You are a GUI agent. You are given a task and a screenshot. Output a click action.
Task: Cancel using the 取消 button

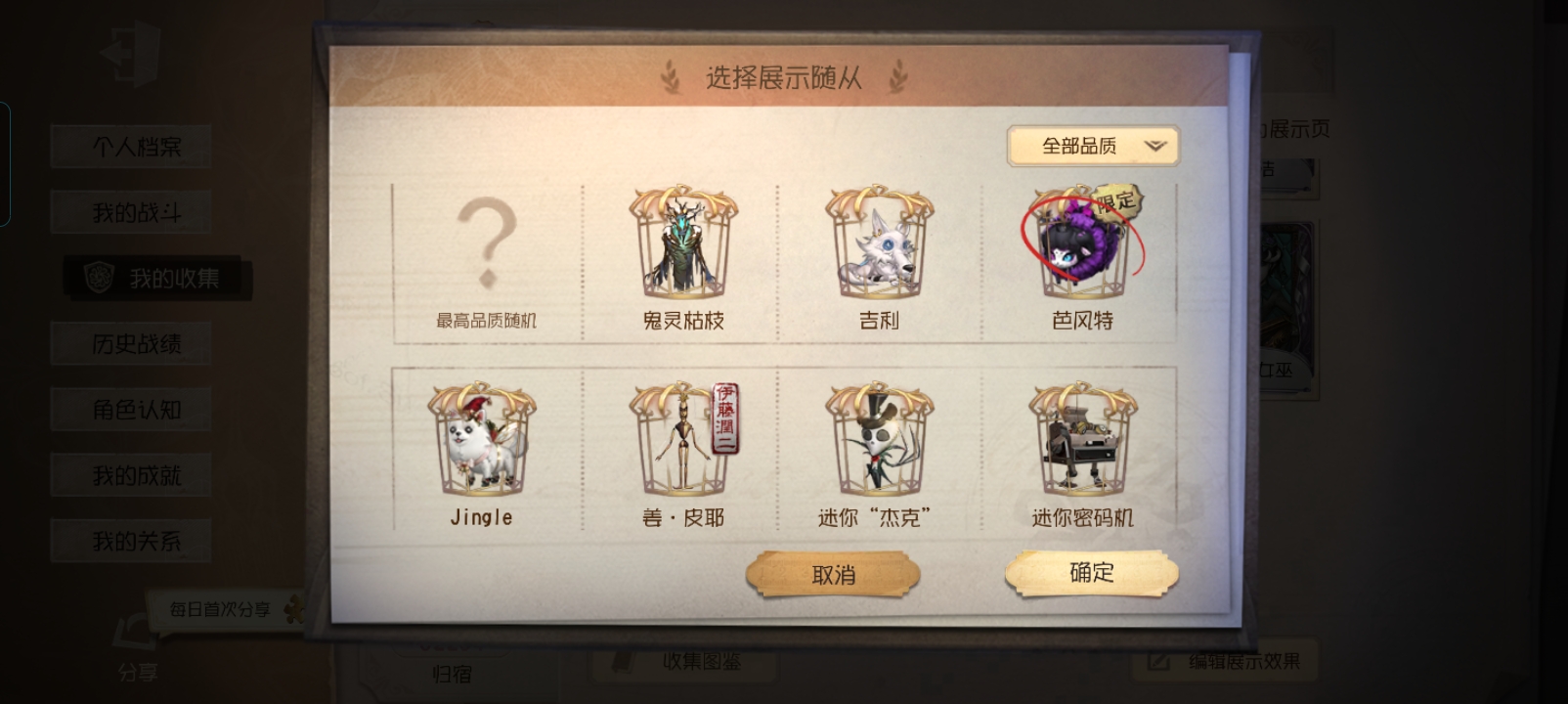click(833, 575)
